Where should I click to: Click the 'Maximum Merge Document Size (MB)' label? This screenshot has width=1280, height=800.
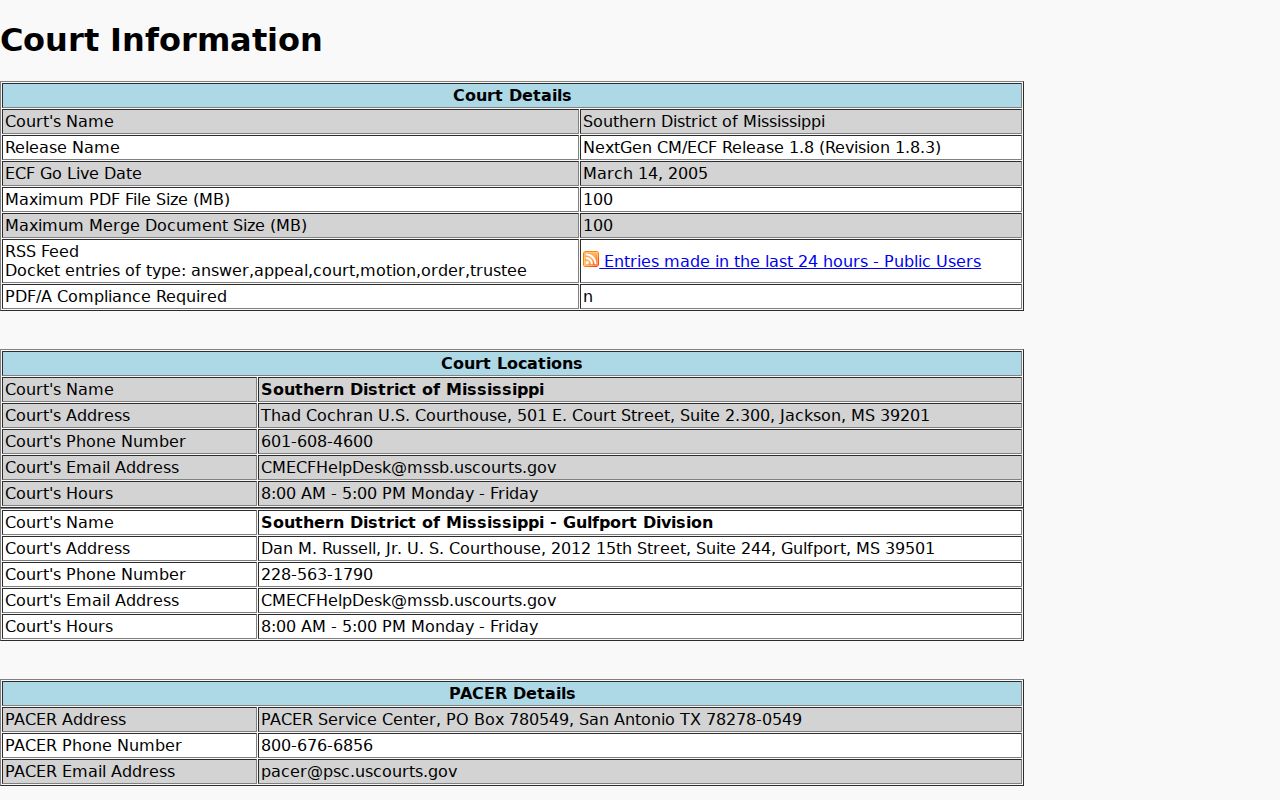tap(156, 225)
